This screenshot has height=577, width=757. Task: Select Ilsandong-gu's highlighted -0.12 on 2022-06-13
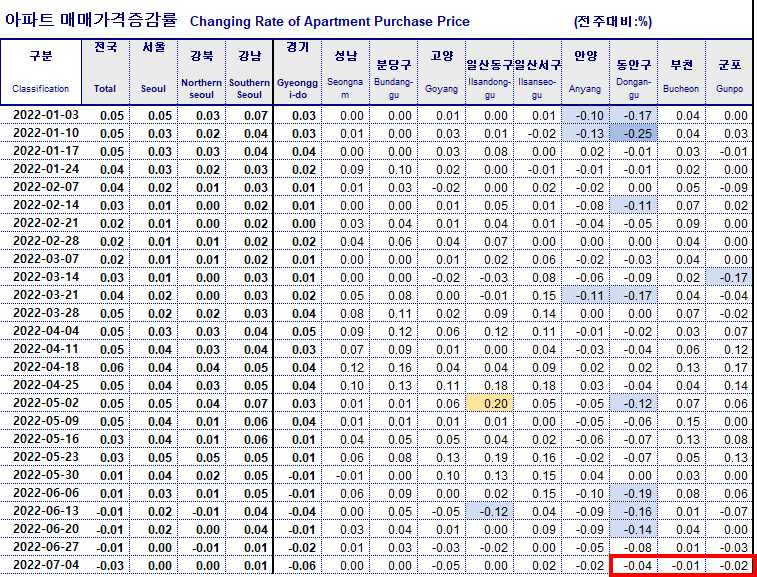point(490,512)
